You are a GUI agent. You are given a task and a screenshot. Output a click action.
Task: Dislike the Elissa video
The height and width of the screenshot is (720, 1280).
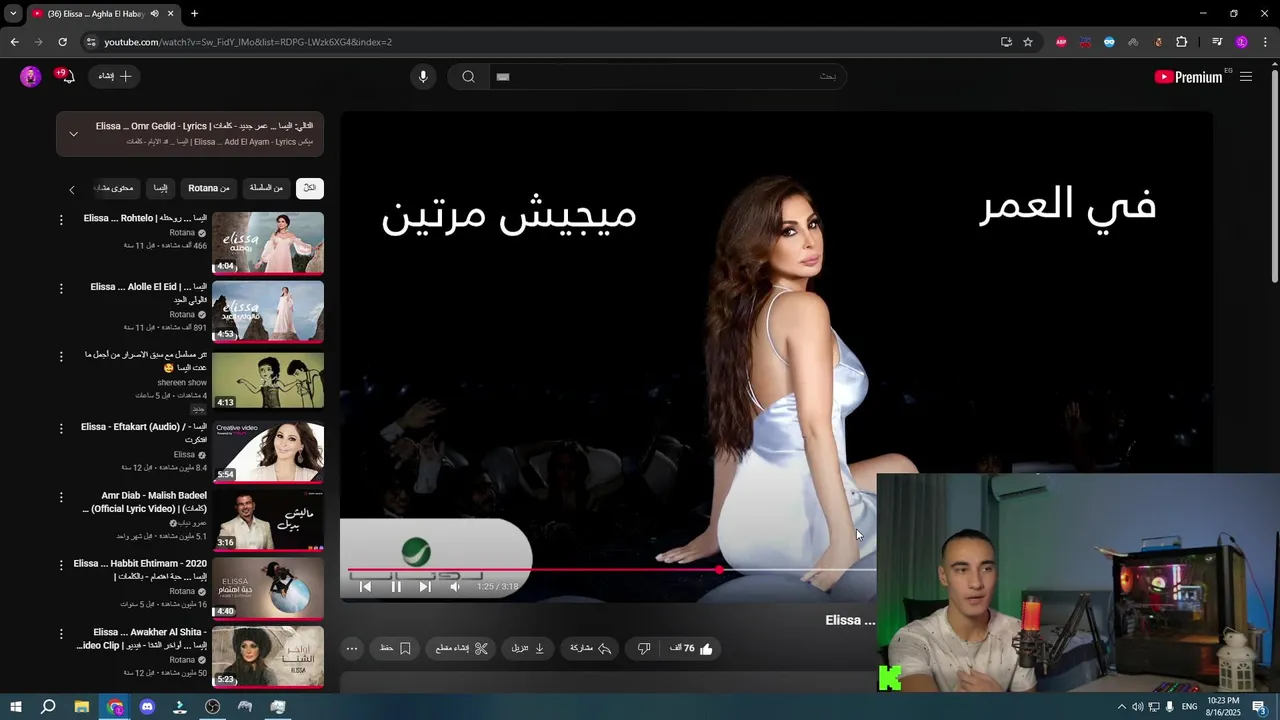click(644, 648)
